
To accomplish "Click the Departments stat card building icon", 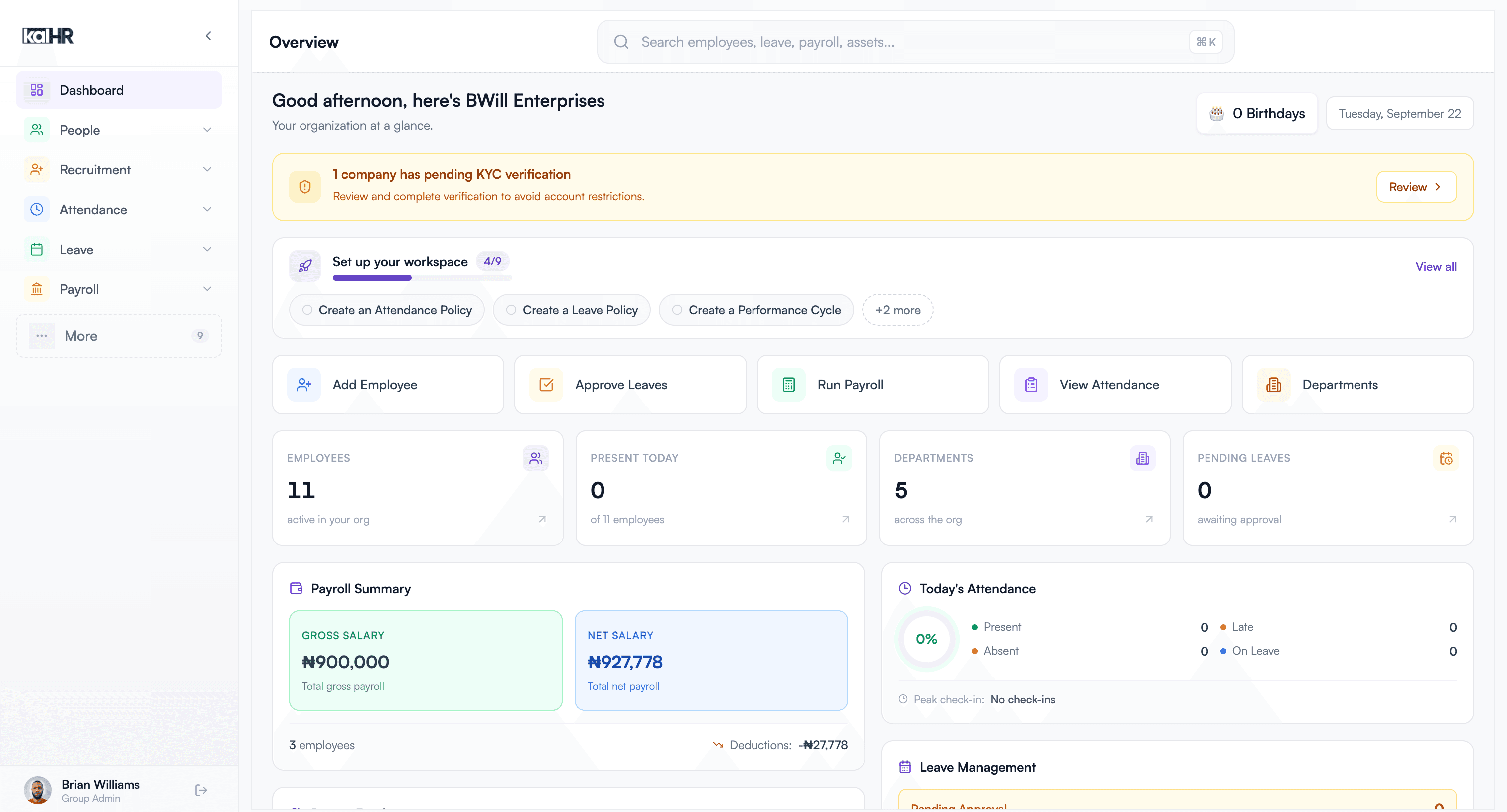I will point(1143,458).
